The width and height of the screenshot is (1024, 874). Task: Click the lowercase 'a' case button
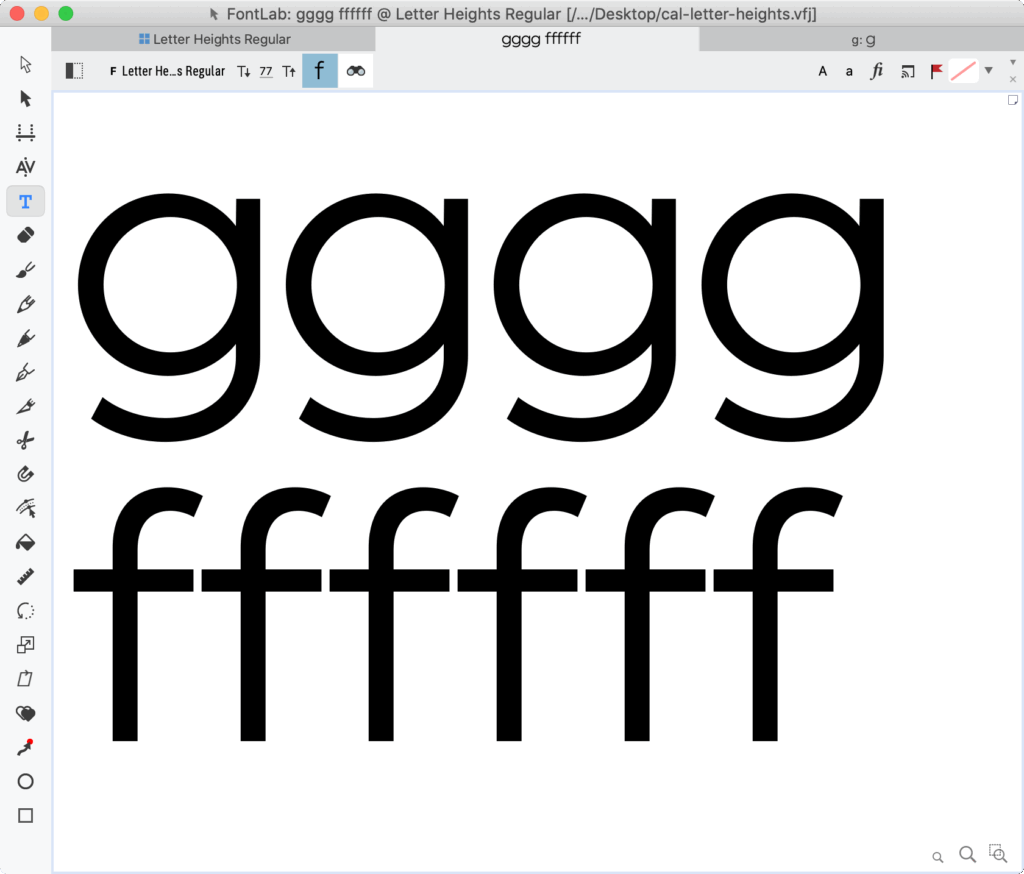coord(849,71)
